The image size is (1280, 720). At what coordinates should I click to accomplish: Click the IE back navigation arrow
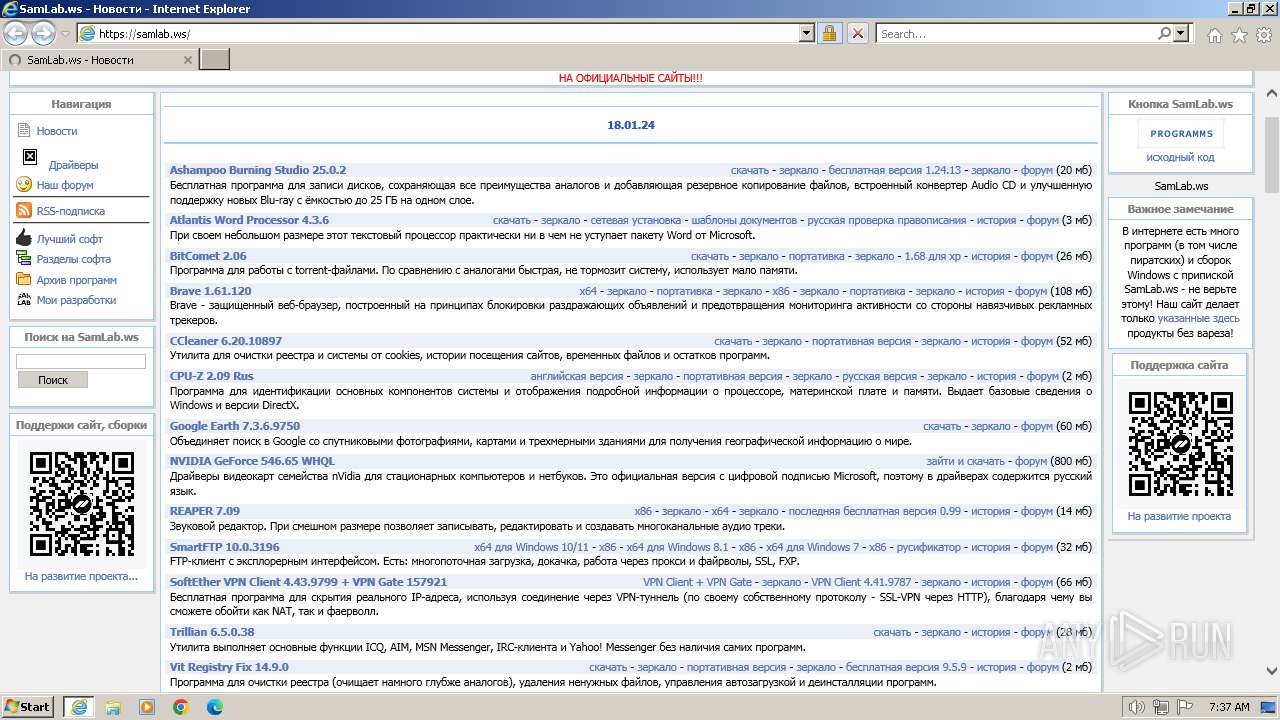[16, 33]
